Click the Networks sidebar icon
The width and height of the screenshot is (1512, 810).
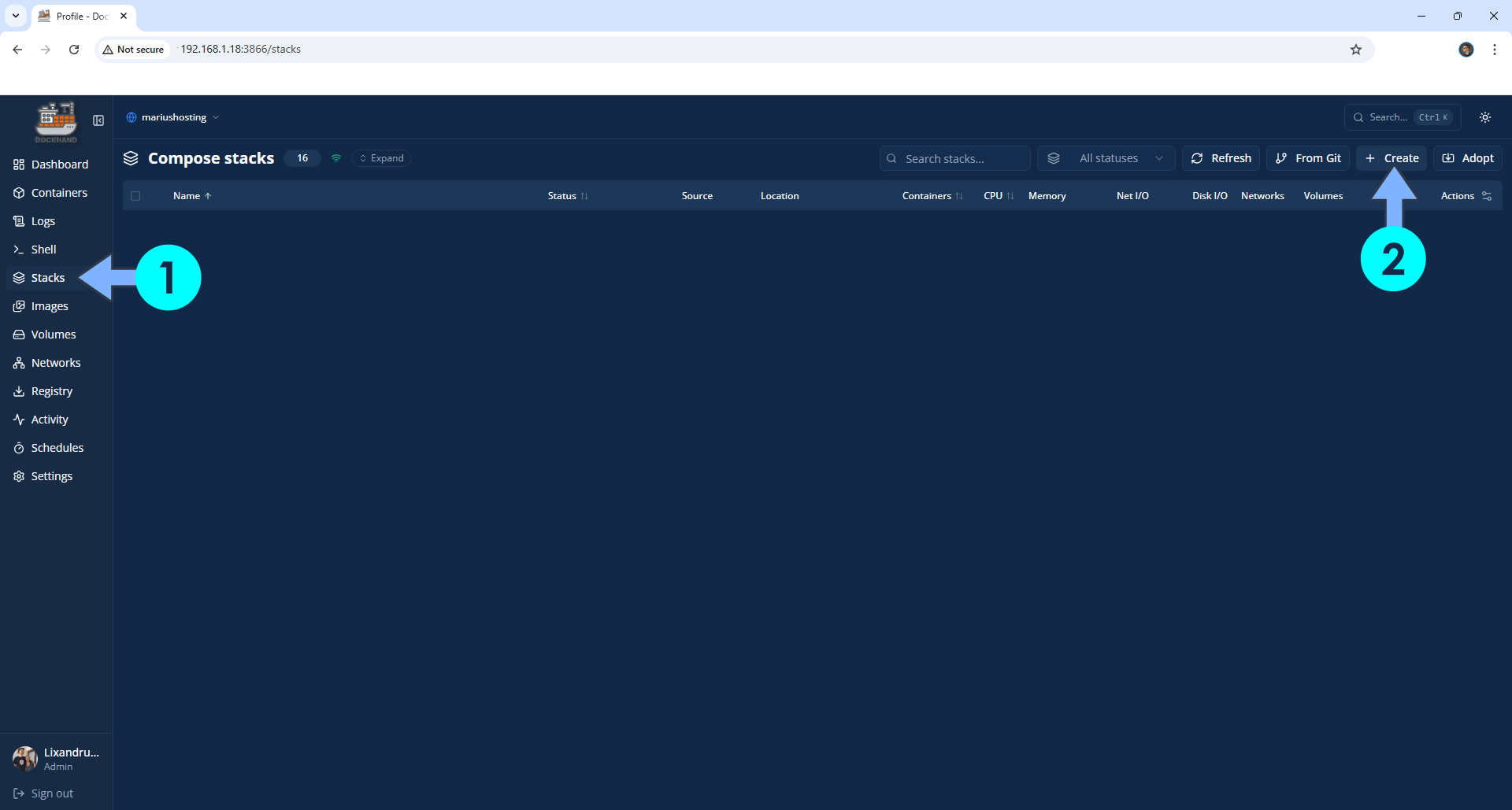(19, 362)
